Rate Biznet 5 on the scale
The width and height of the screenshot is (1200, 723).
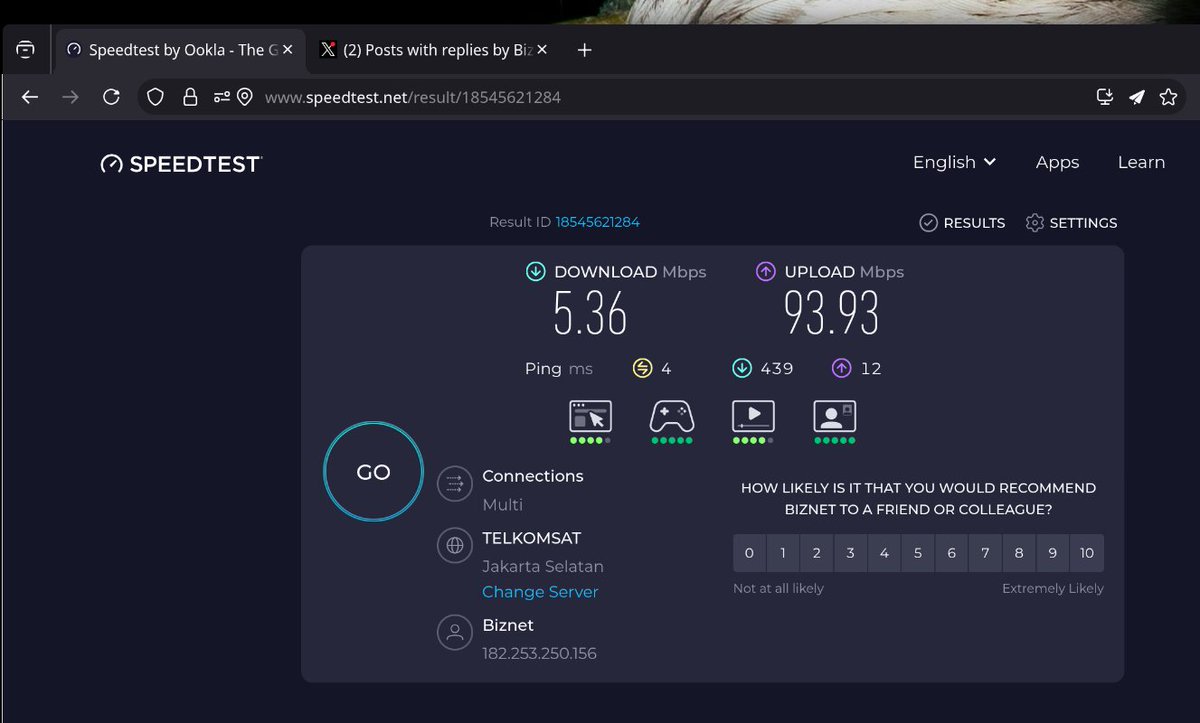[918, 553]
